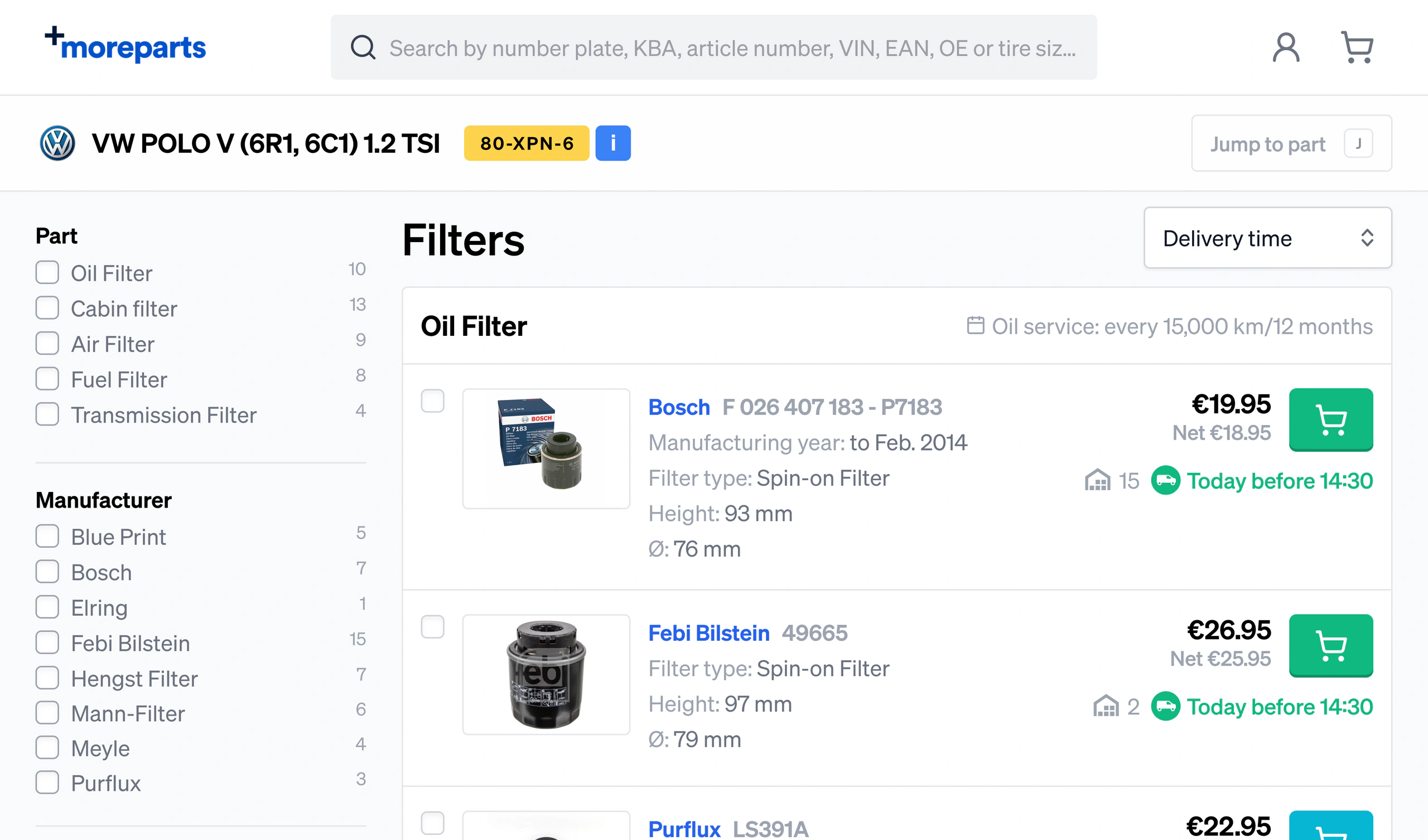Select the Elring manufacturer checkbox
The image size is (1428, 840).
(x=47, y=607)
